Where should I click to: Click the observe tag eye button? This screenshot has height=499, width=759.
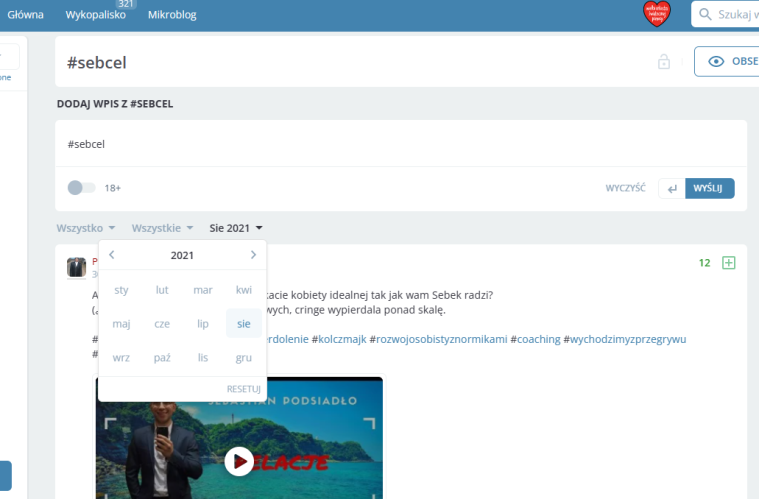[x=727, y=61]
